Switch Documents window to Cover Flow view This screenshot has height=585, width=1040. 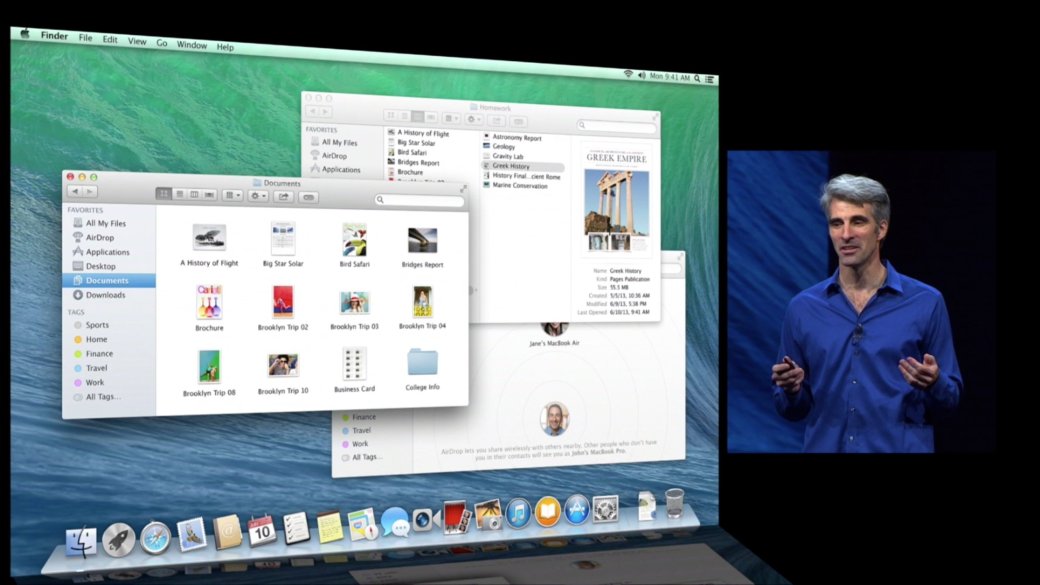210,195
